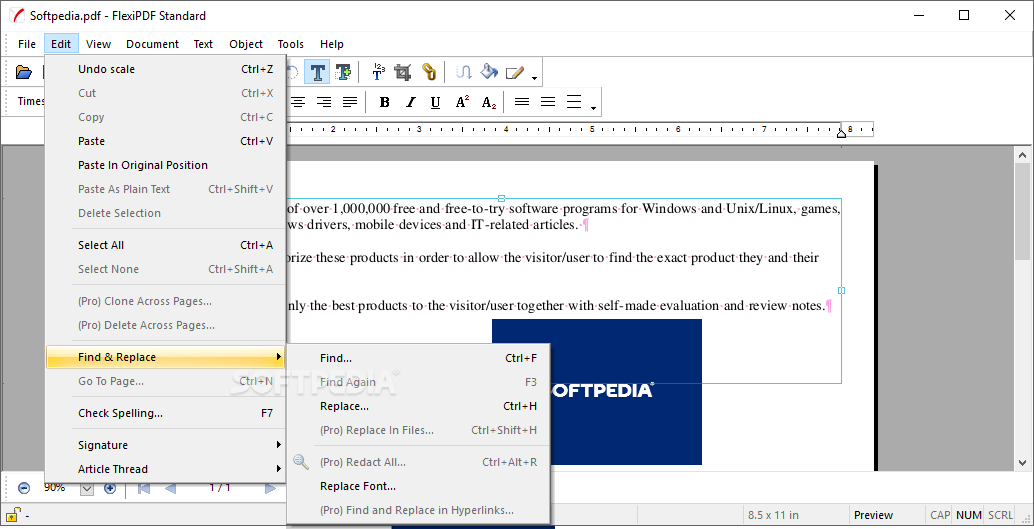
Task: Click the text box right resize handle
Action: [841, 290]
